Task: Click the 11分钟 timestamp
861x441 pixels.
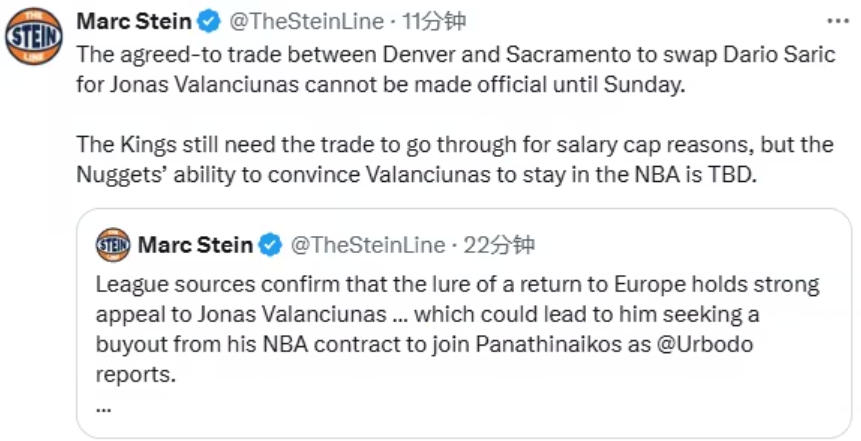Action: pyautogui.click(x=434, y=21)
